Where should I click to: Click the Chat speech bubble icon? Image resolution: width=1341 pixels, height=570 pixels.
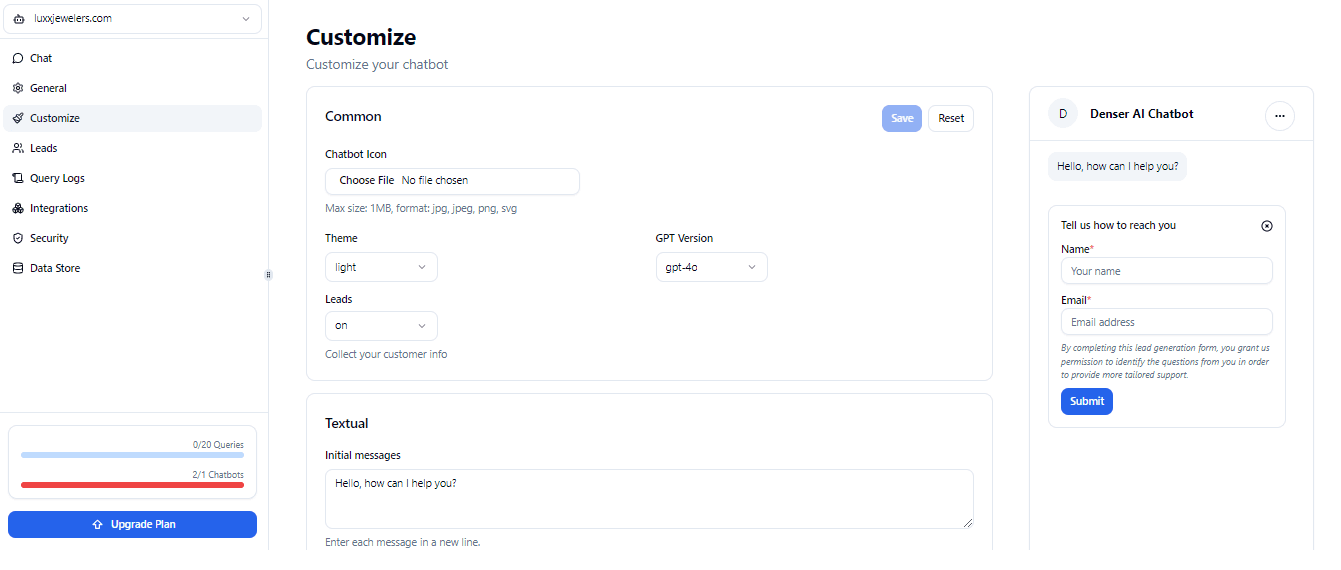(x=18, y=58)
